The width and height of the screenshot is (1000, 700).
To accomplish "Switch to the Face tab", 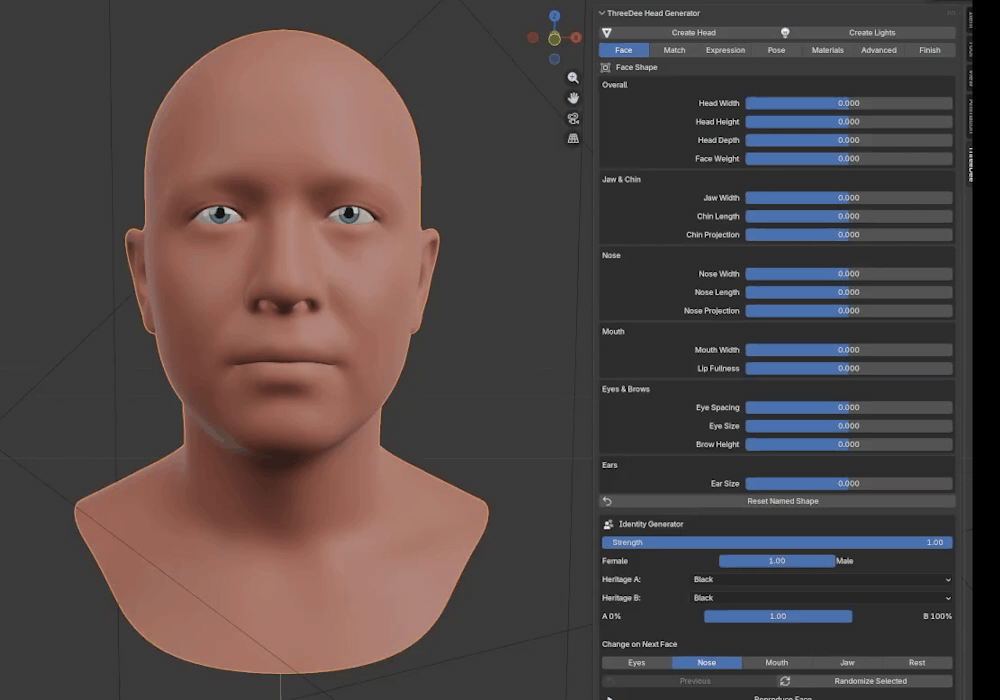I will (x=624, y=50).
